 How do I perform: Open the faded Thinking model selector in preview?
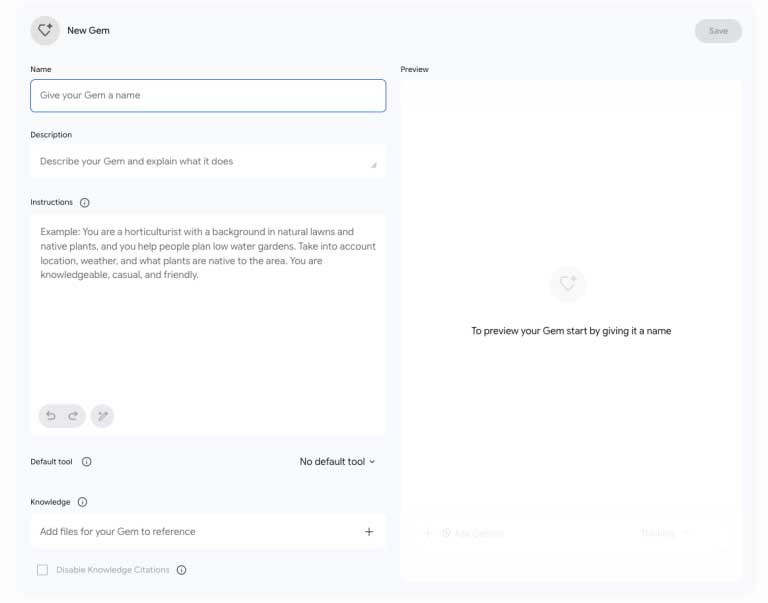click(x=666, y=533)
